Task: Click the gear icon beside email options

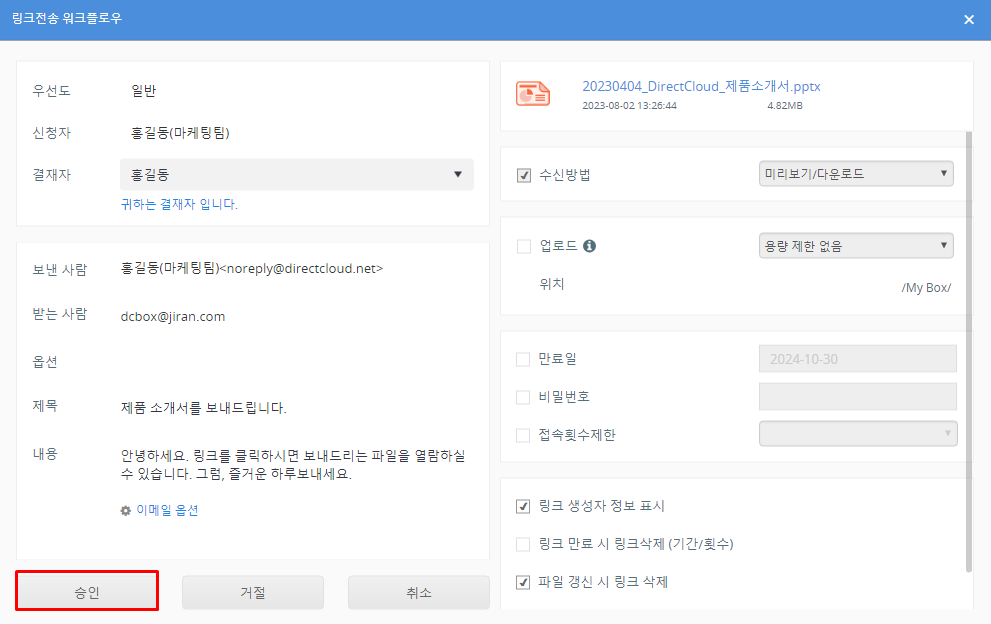Action: tap(126, 510)
